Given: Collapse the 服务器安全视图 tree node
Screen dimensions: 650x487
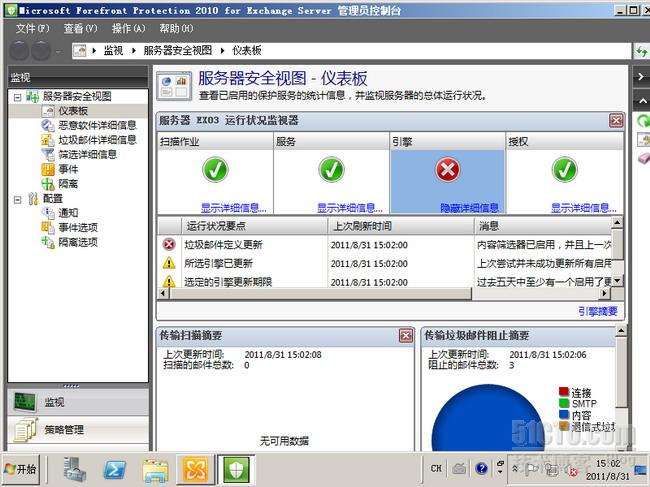Looking at the screenshot, I should (x=17, y=98).
